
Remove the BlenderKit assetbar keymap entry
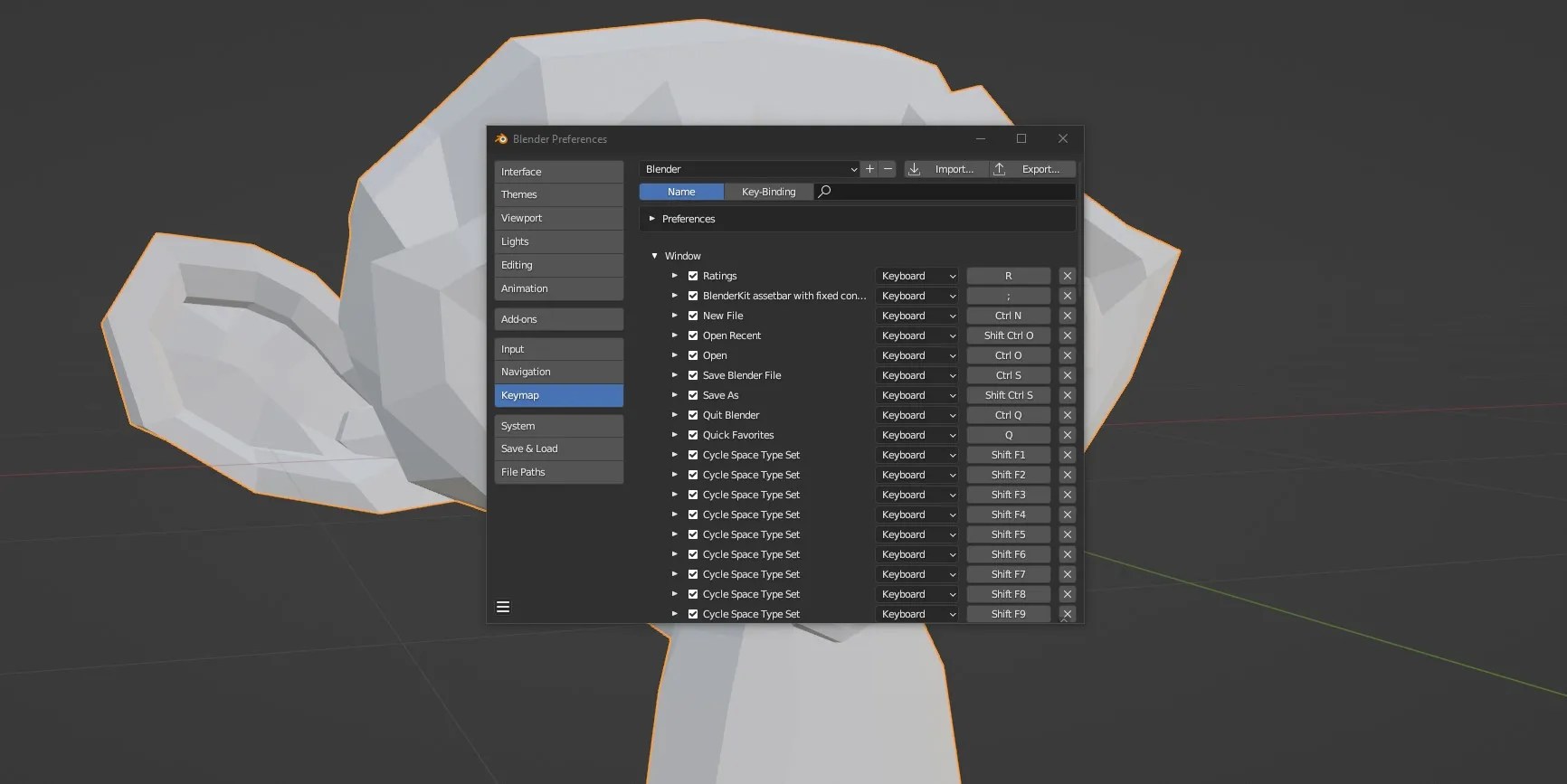1067,296
